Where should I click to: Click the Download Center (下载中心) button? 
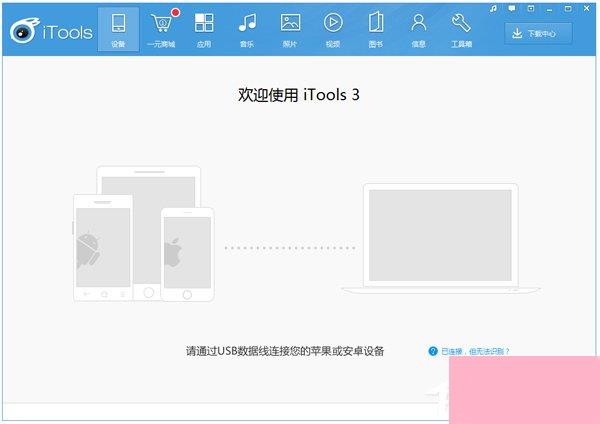click(538, 34)
